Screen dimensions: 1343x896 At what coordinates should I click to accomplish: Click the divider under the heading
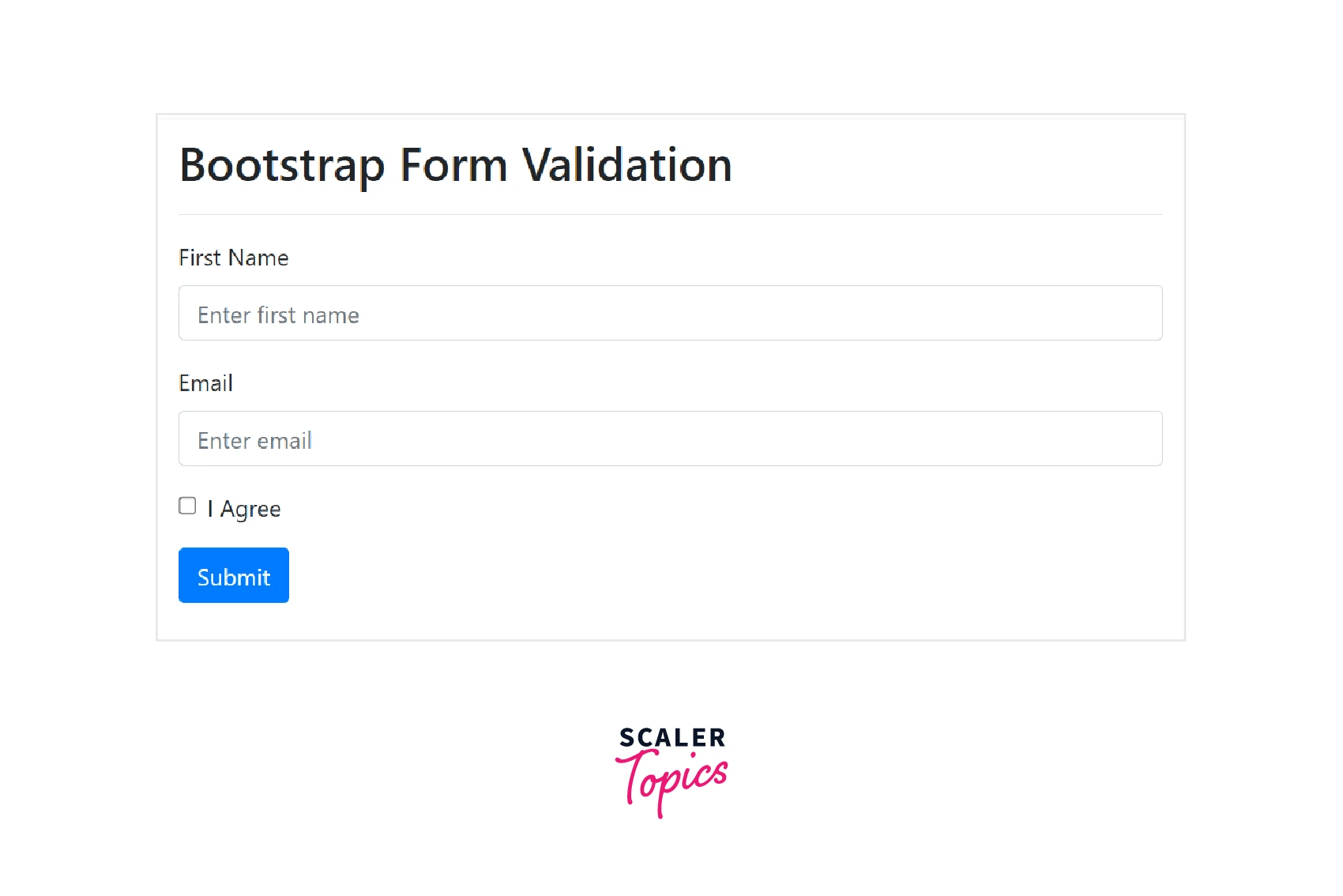pos(671,212)
